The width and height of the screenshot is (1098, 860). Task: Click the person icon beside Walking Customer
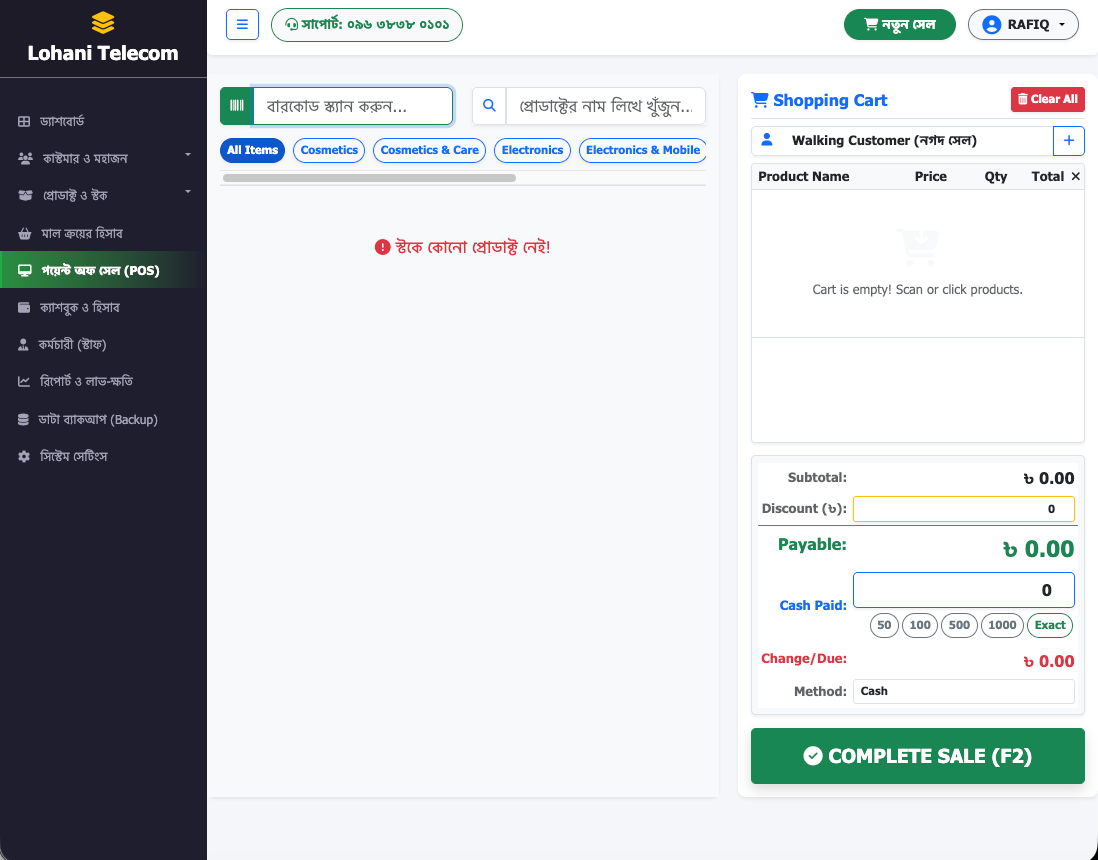[x=767, y=140]
